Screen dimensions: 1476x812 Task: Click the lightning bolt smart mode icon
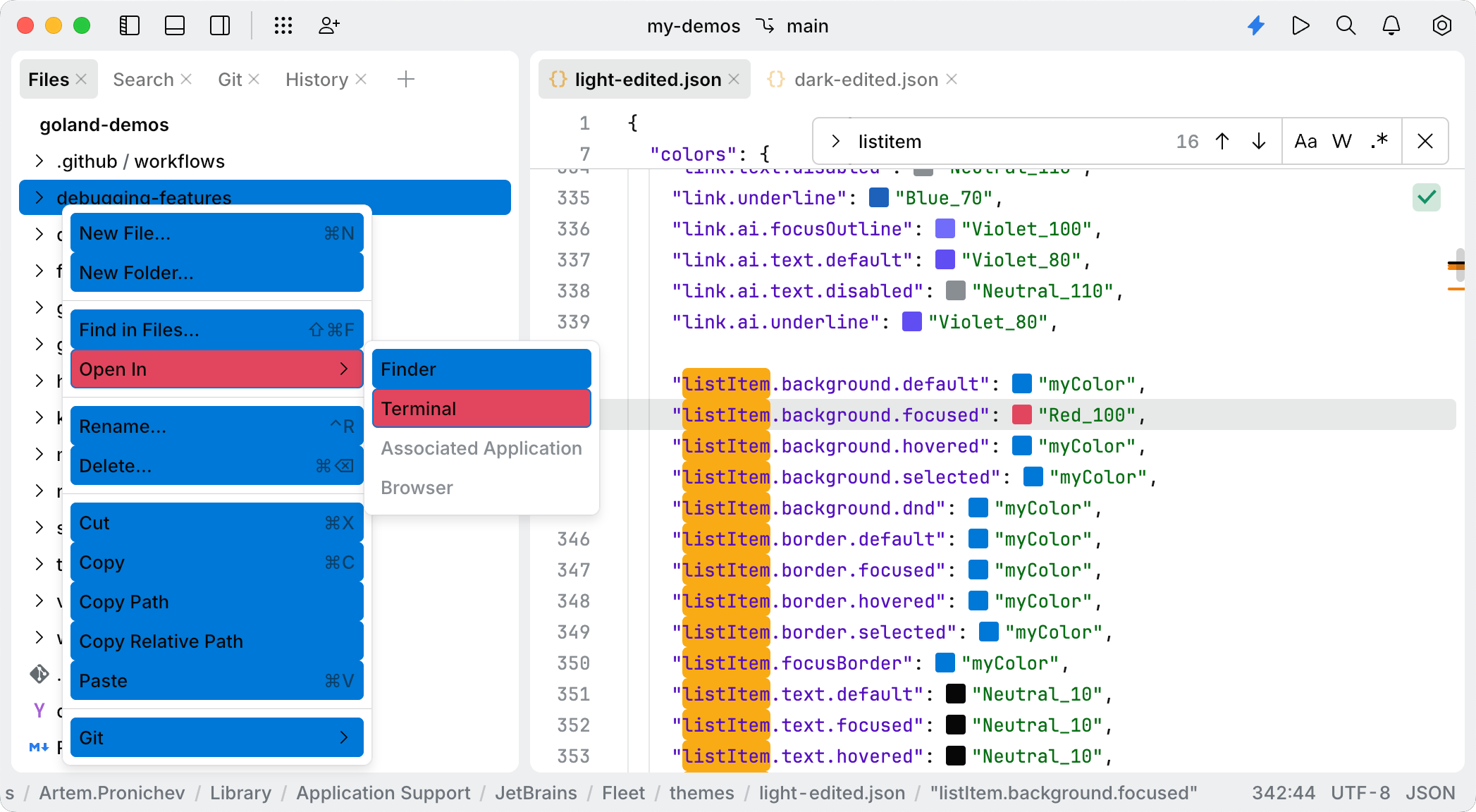(x=1256, y=26)
